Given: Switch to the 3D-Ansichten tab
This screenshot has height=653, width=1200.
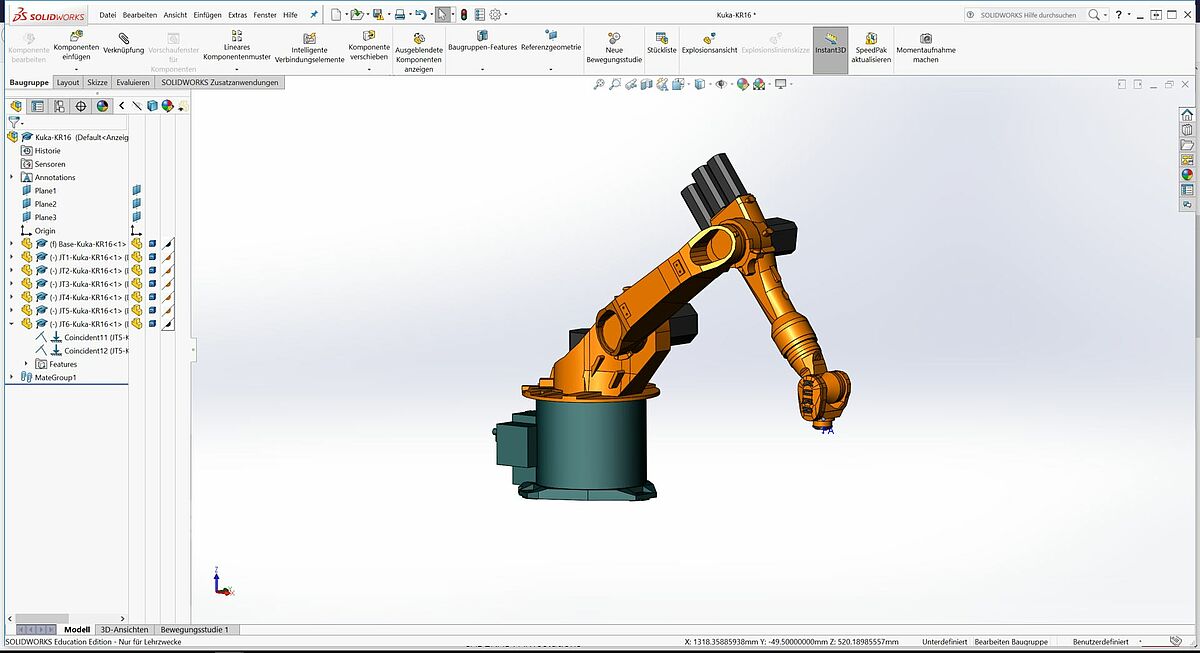Looking at the screenshot, I should tap(125, 630).
